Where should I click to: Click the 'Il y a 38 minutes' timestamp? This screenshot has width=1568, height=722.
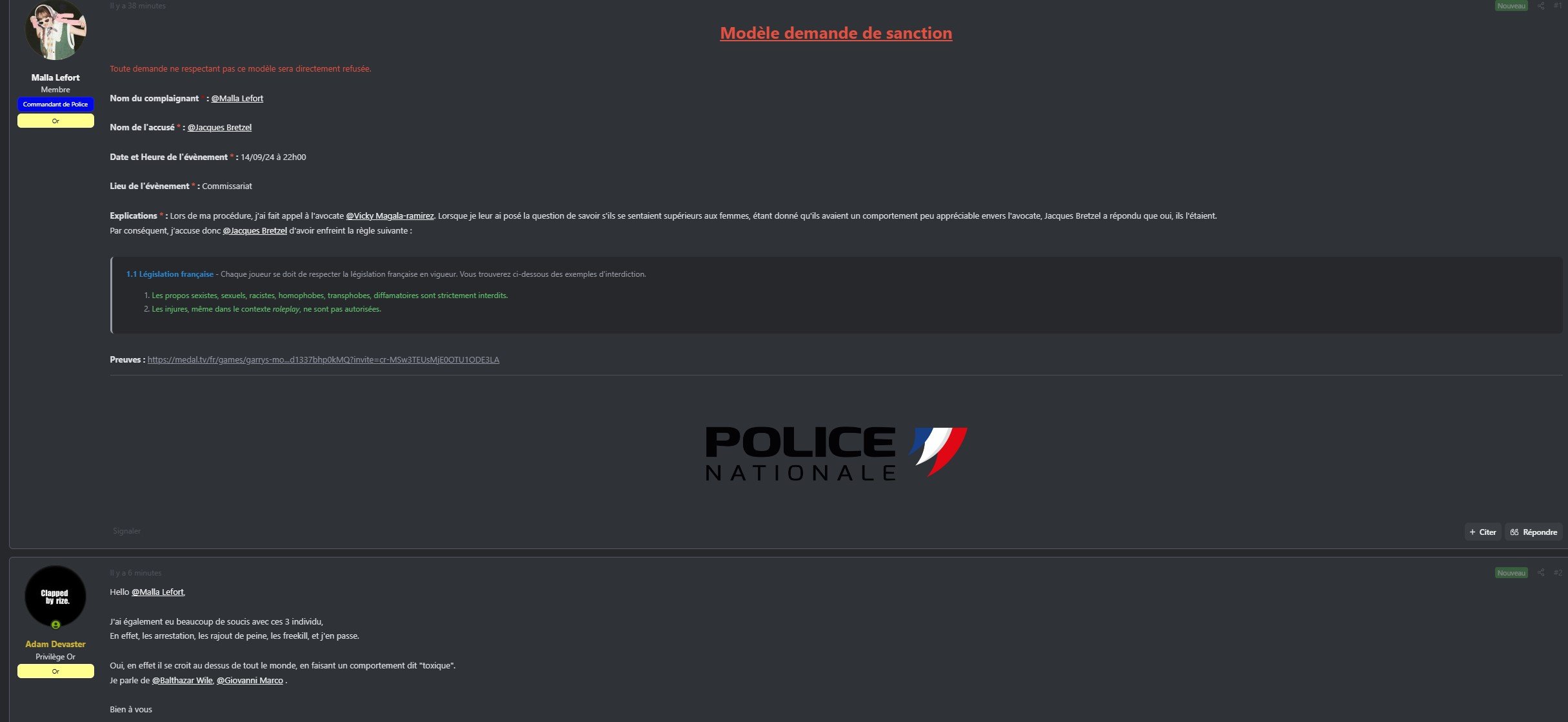(137, 6)
